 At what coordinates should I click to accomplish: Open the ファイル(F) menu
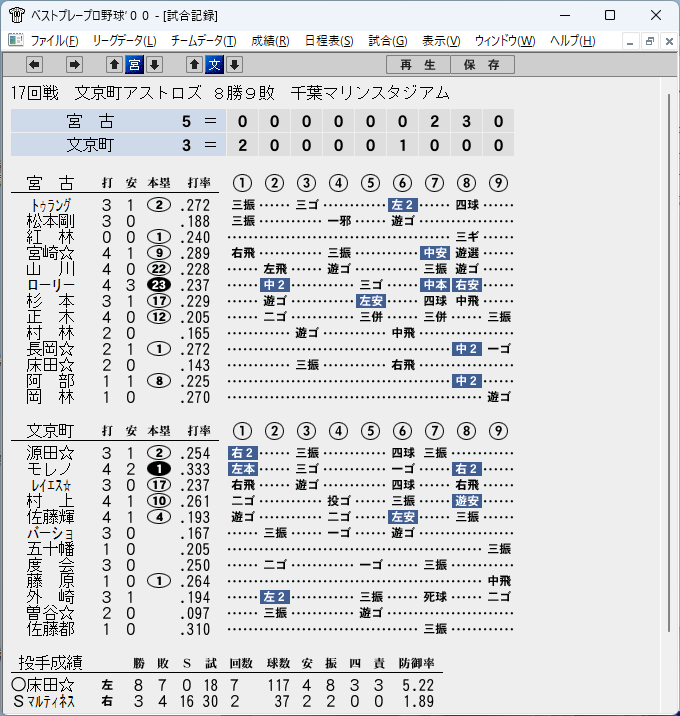coord(54,41)
